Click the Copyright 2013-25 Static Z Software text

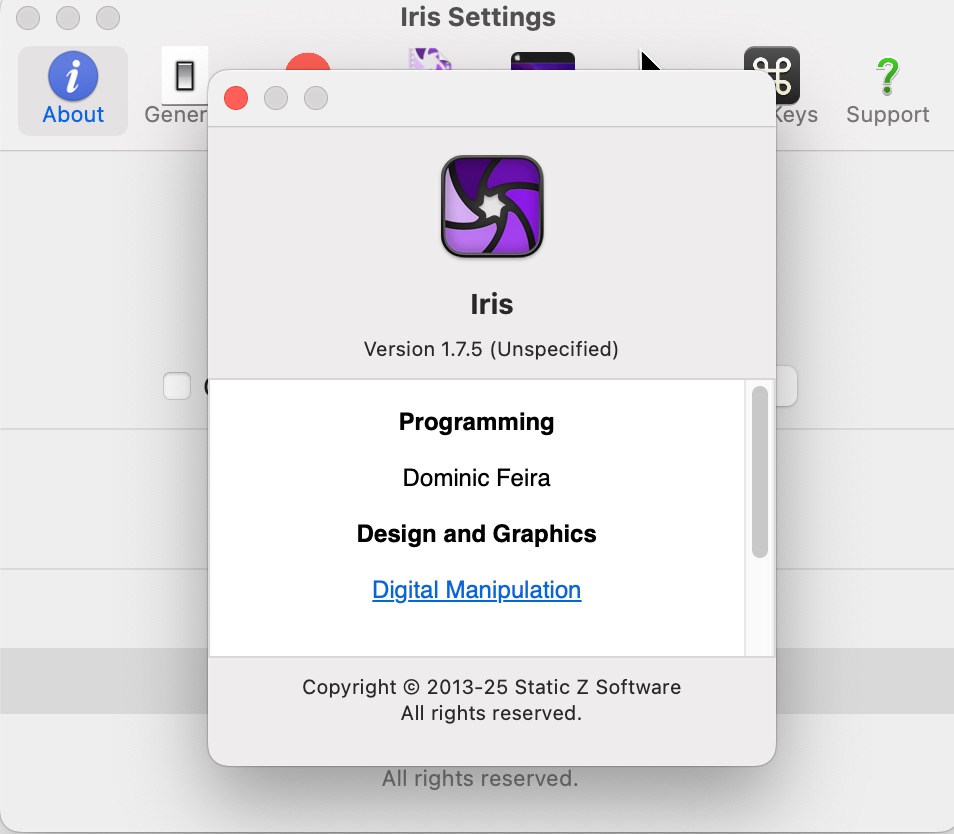pos(492,687)
